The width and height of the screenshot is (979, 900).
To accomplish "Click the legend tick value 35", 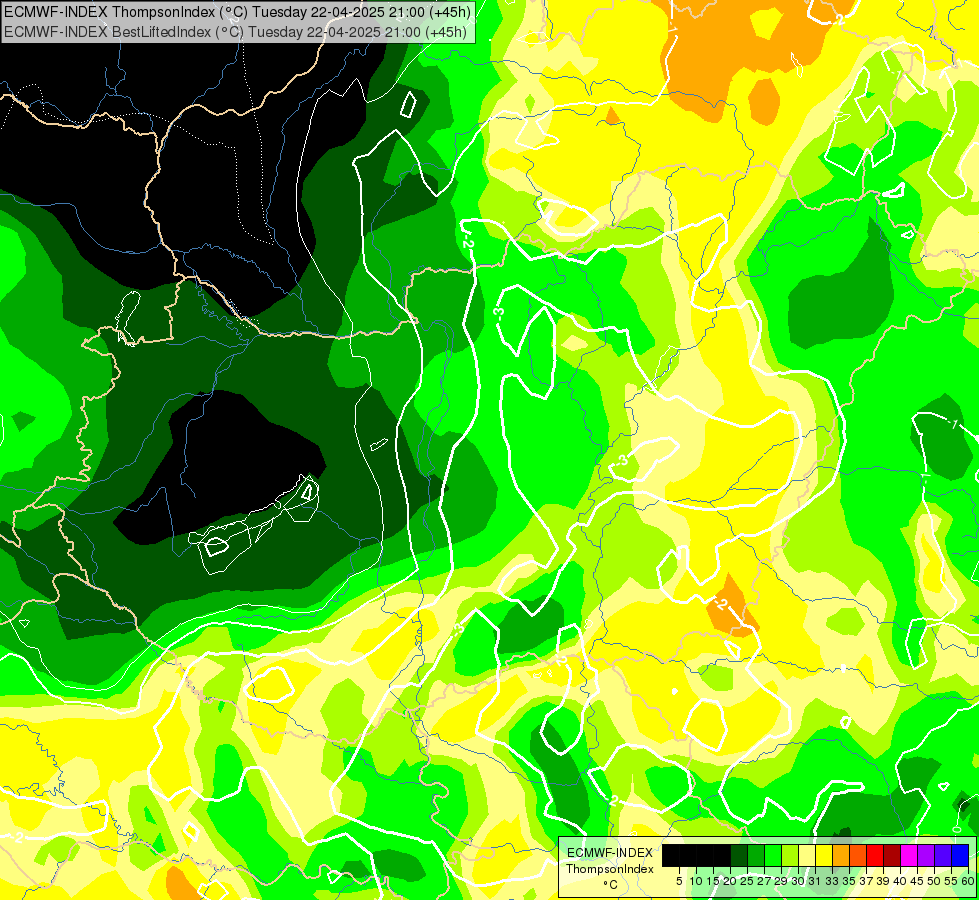I will click(x=849, y=881).
